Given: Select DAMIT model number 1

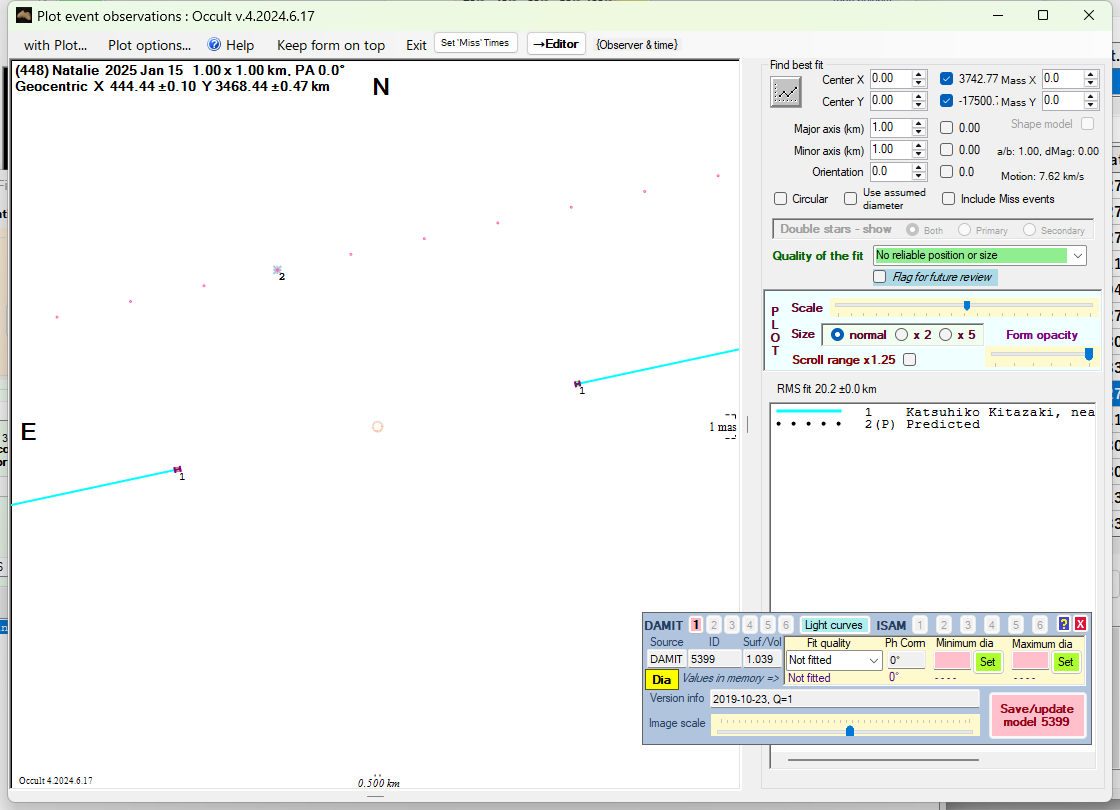Looking at the screenshot, I should (x=696, y=625).
